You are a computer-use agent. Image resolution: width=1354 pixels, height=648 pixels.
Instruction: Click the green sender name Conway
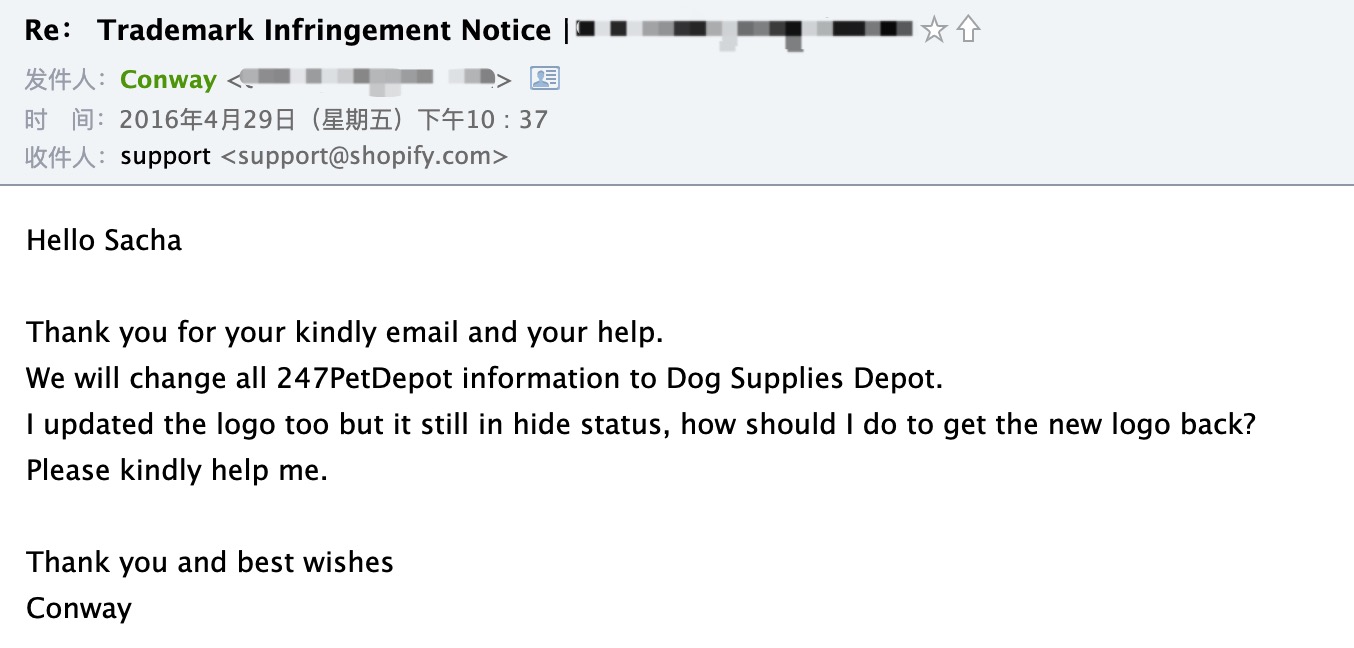tap(168, 79)
